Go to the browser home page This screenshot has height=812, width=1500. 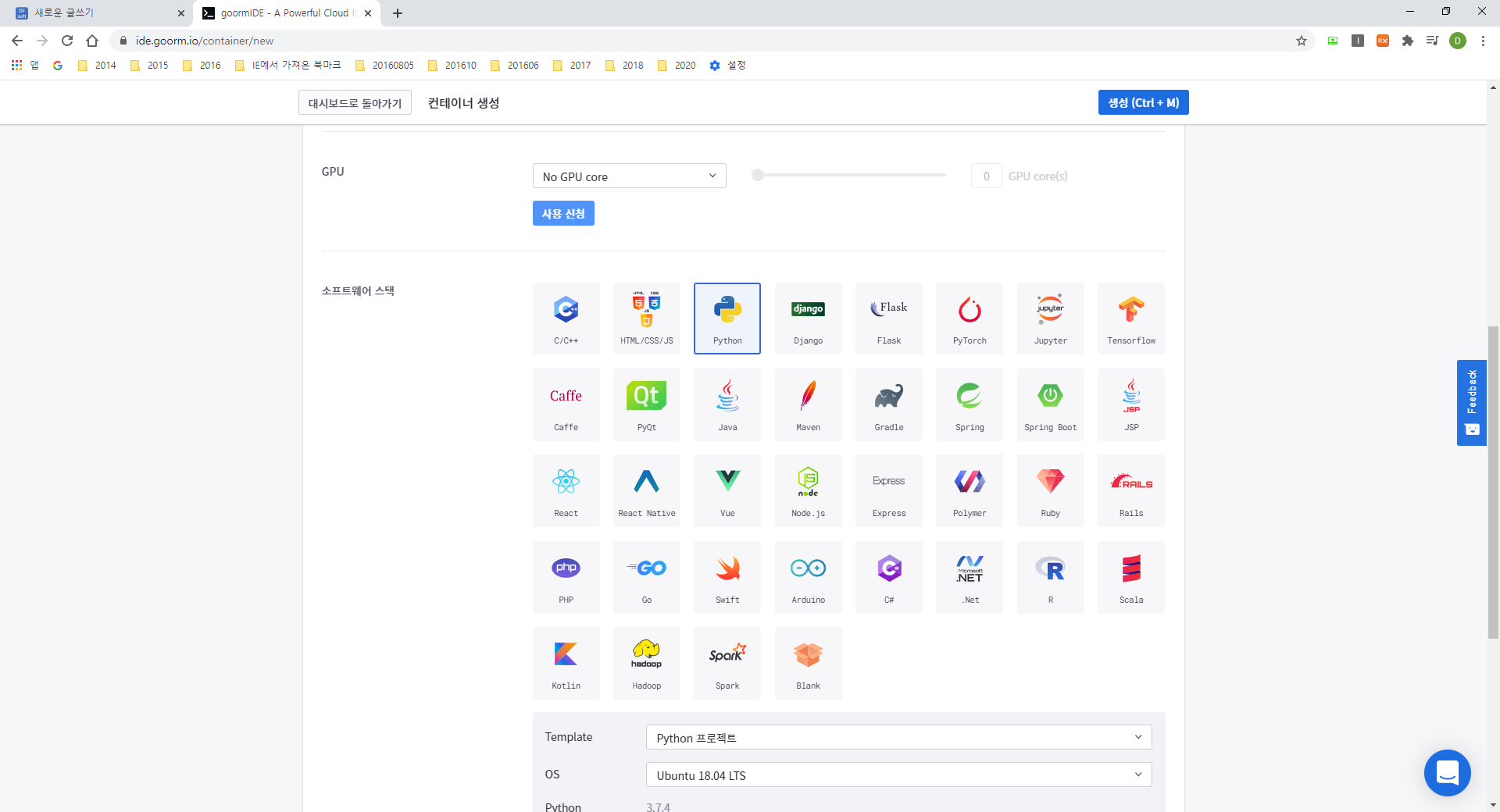92,41
